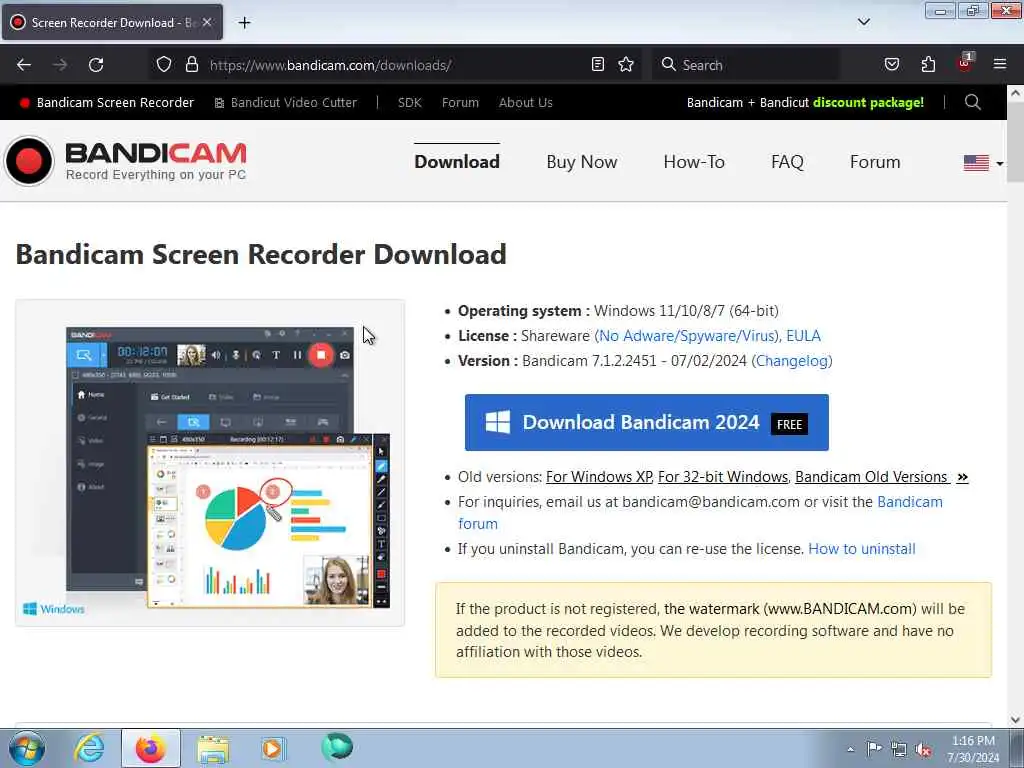The width and height of the screenshot is (1024, 768).
Task: Click the muted volume tray icon
Action: pyautogui.click(x=923, y=750)
